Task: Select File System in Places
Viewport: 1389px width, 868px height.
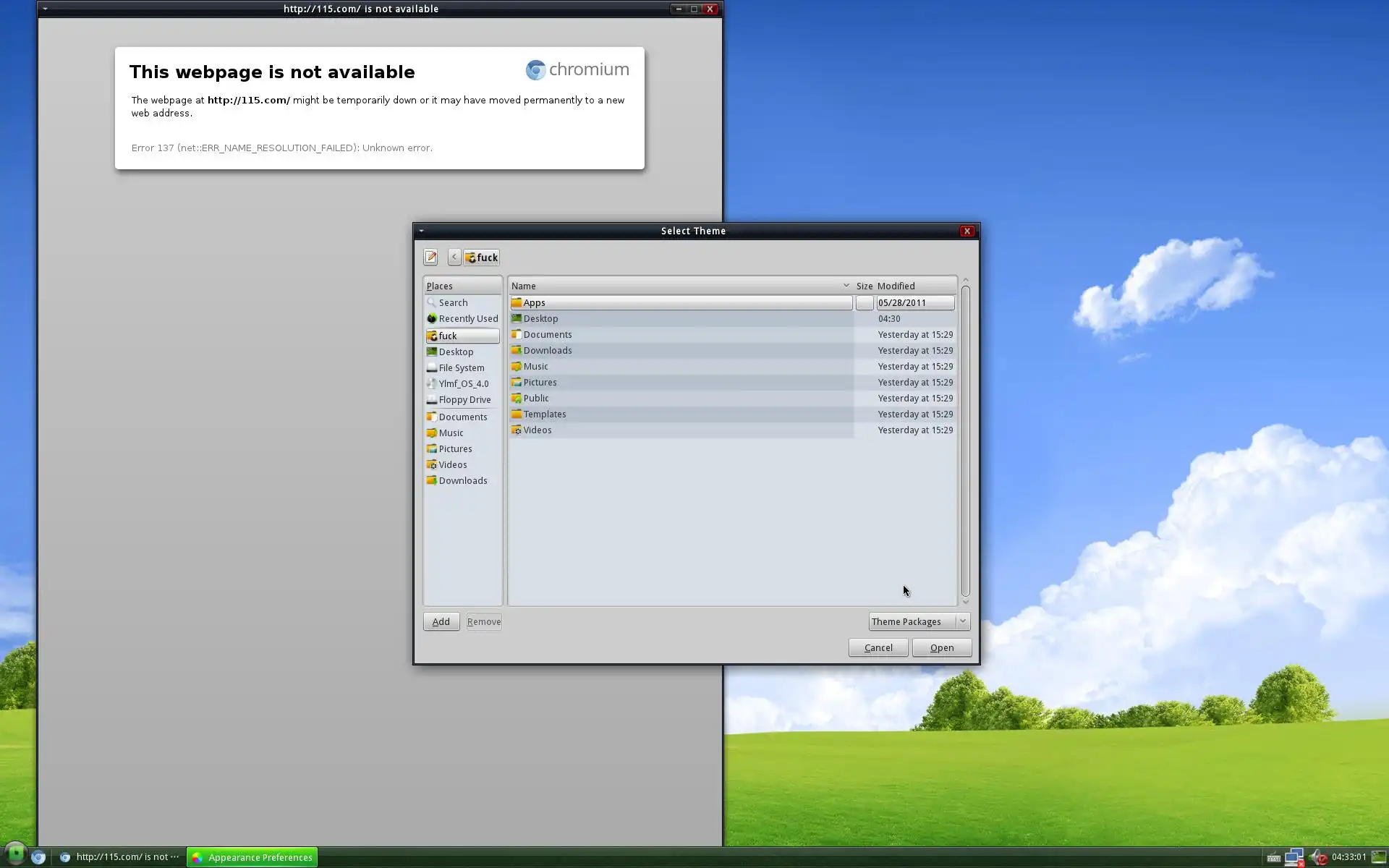Action: point(461,367)
